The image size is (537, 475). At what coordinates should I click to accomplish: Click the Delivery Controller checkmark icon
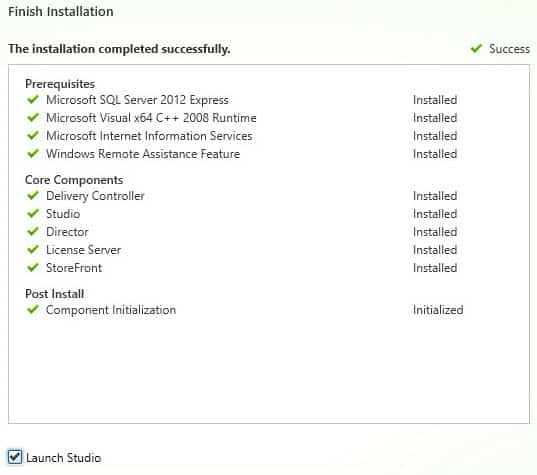(33, 196)
